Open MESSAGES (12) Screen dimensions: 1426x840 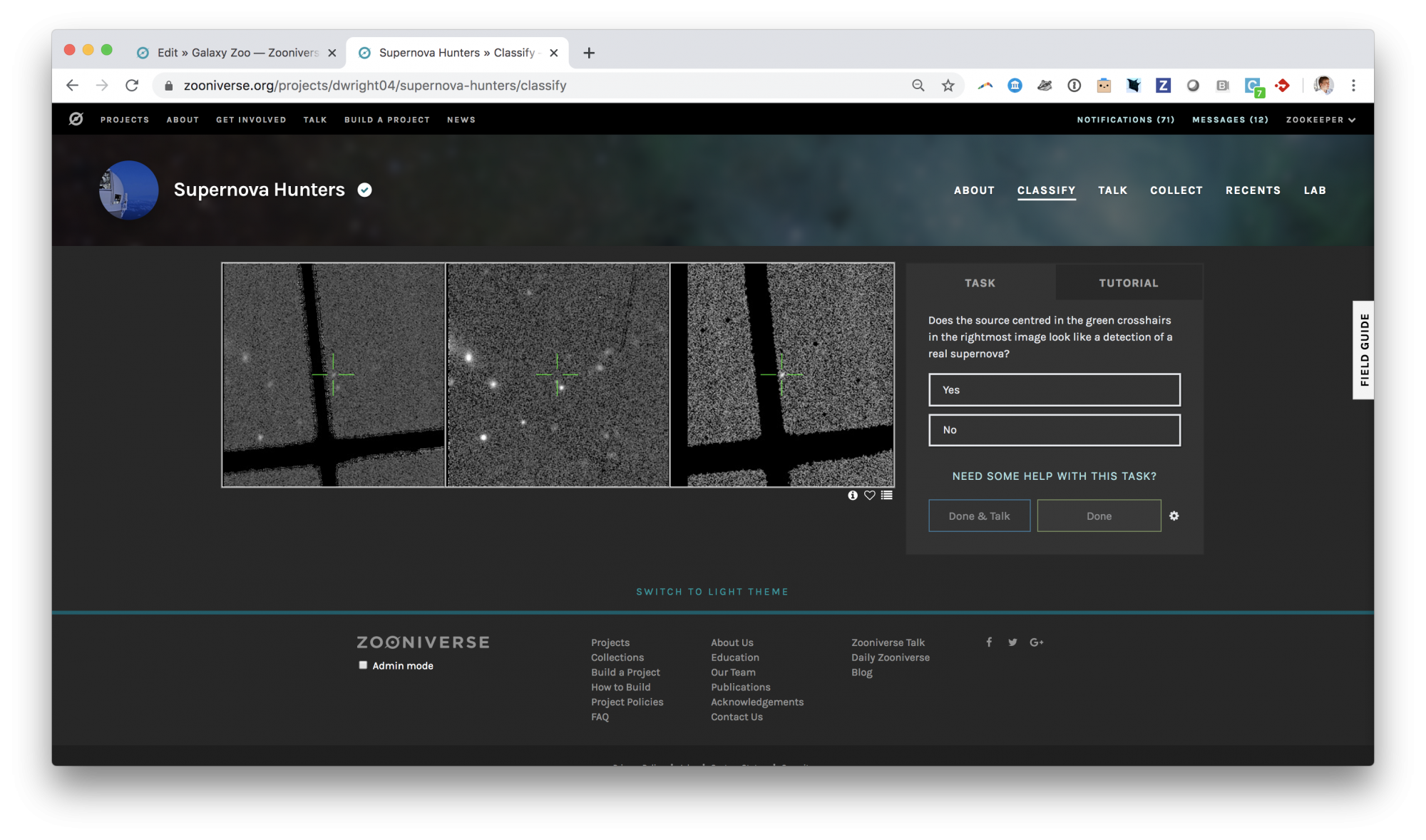click(x=1230, y=120)
